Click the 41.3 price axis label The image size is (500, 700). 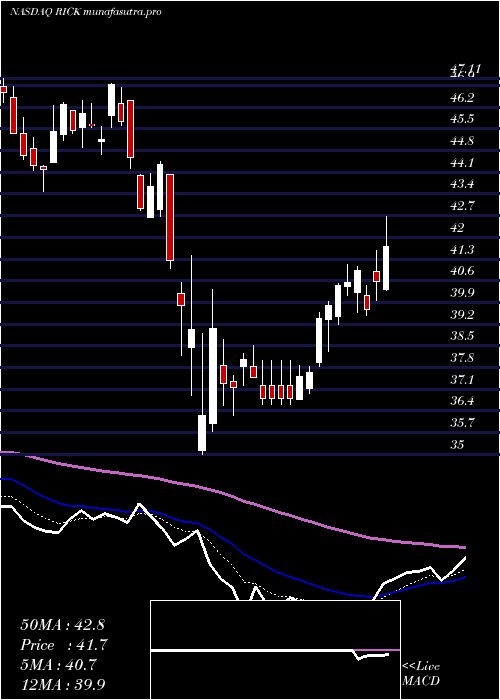coord(462,249)
